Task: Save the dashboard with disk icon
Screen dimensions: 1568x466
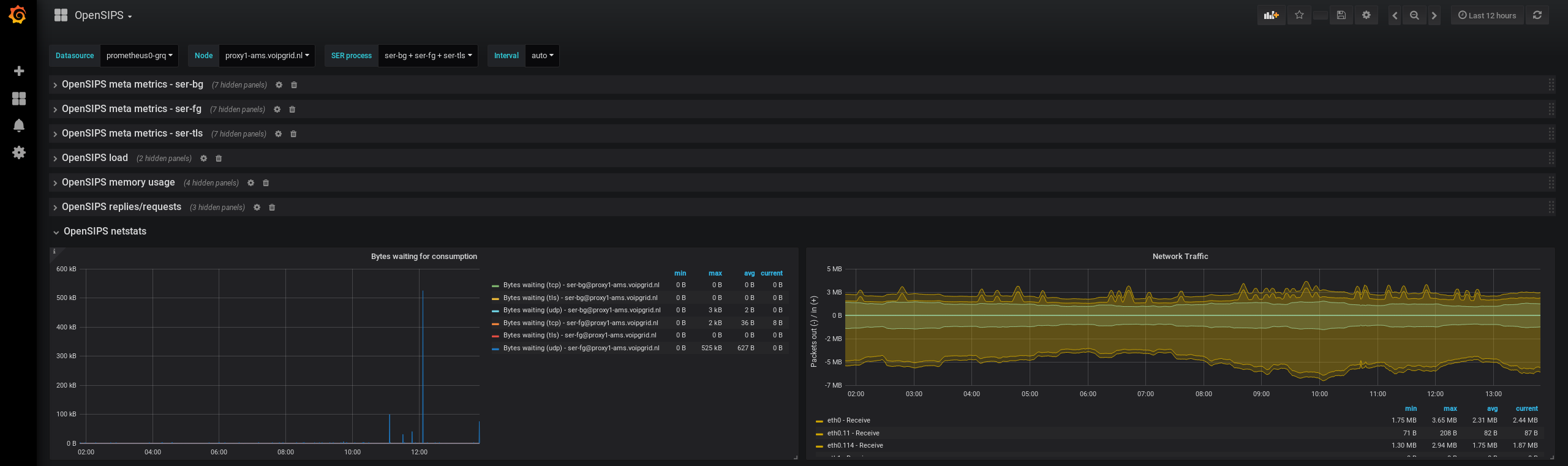Action: click(x=1341, y=15)
